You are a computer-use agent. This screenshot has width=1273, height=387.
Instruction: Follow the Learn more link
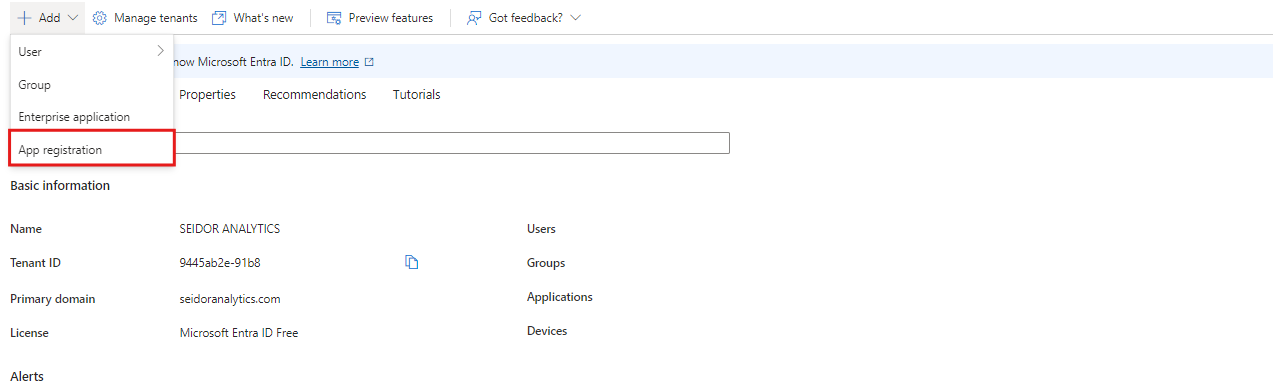pos(329,62)
